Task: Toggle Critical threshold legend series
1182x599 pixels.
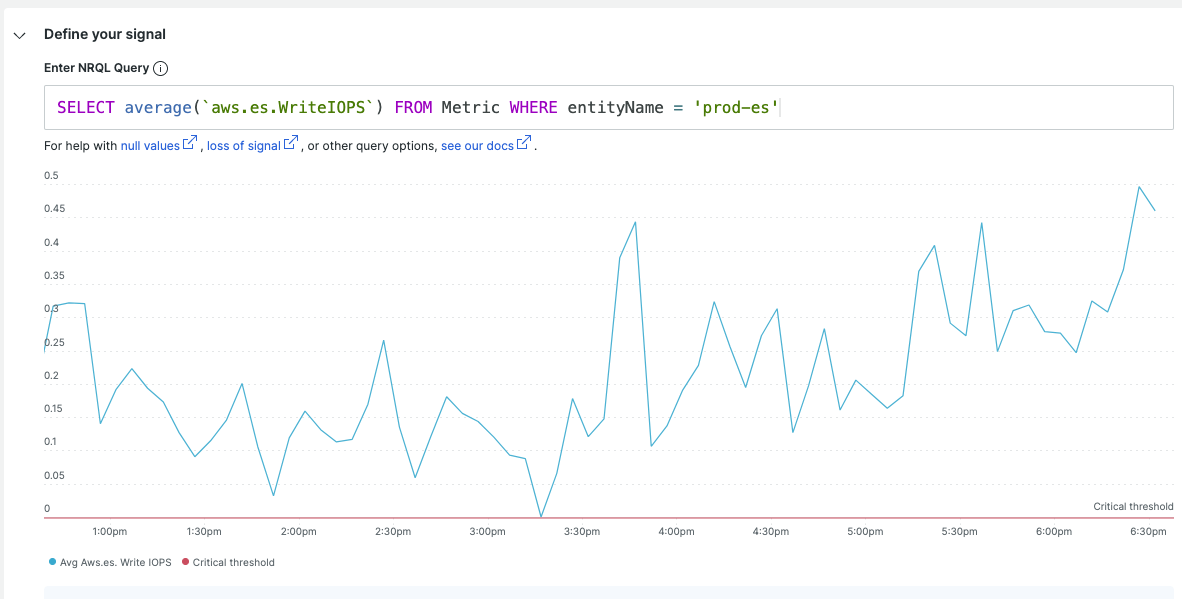Action: tap(229, 562)
